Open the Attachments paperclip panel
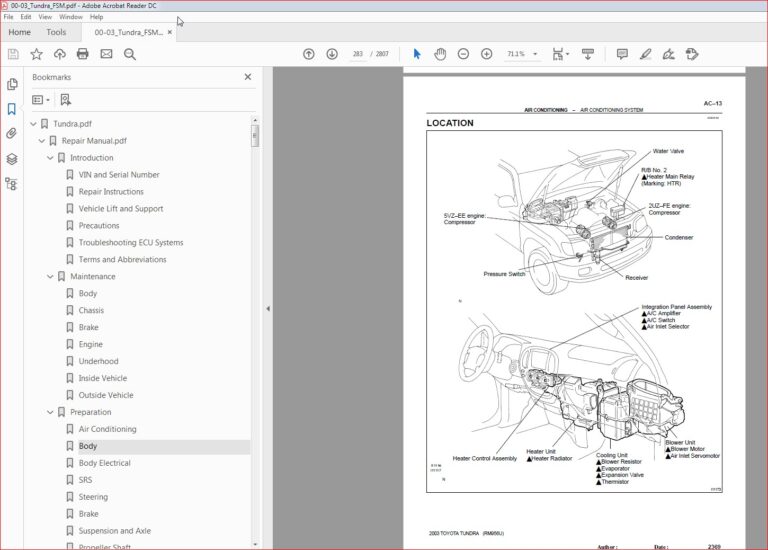 (x=12, y=133)
